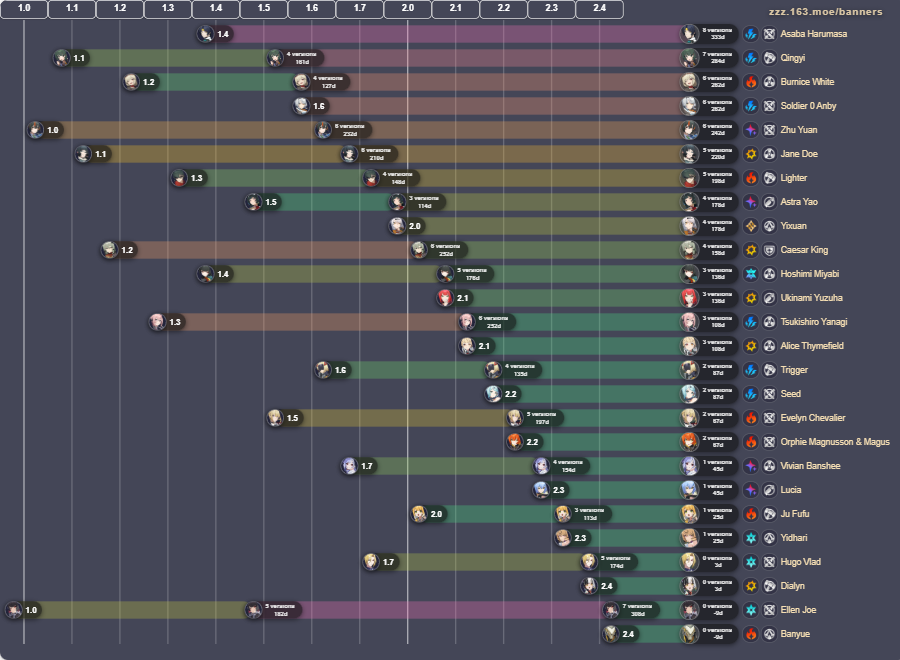900x660 pixels.
Task: Click the specialty icon beside Qingyi
Action: tap(770, 58)
